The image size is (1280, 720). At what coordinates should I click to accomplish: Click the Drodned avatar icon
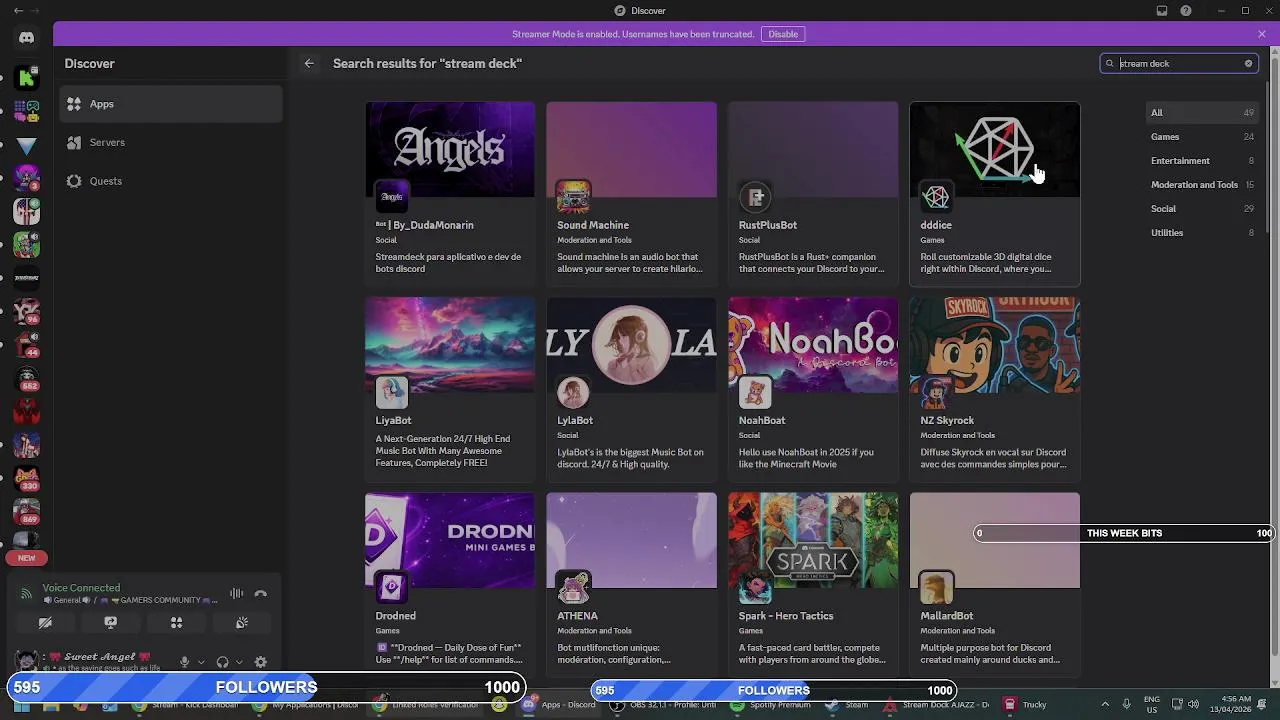[x=392, y=588]
